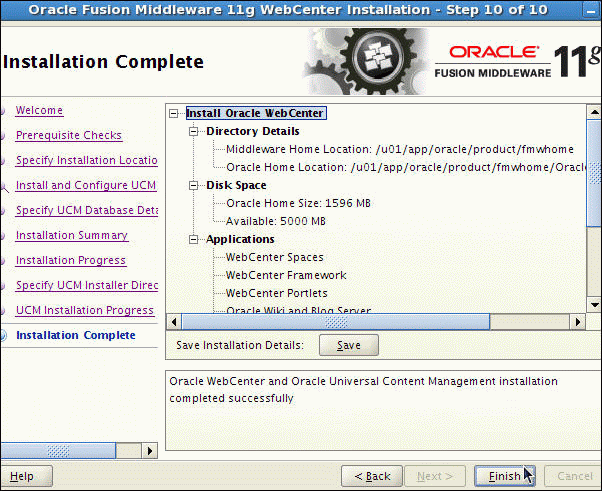This screenshot has height=491, width=602.
Task: Select Available: 5000 MB row
Action: 276,221
